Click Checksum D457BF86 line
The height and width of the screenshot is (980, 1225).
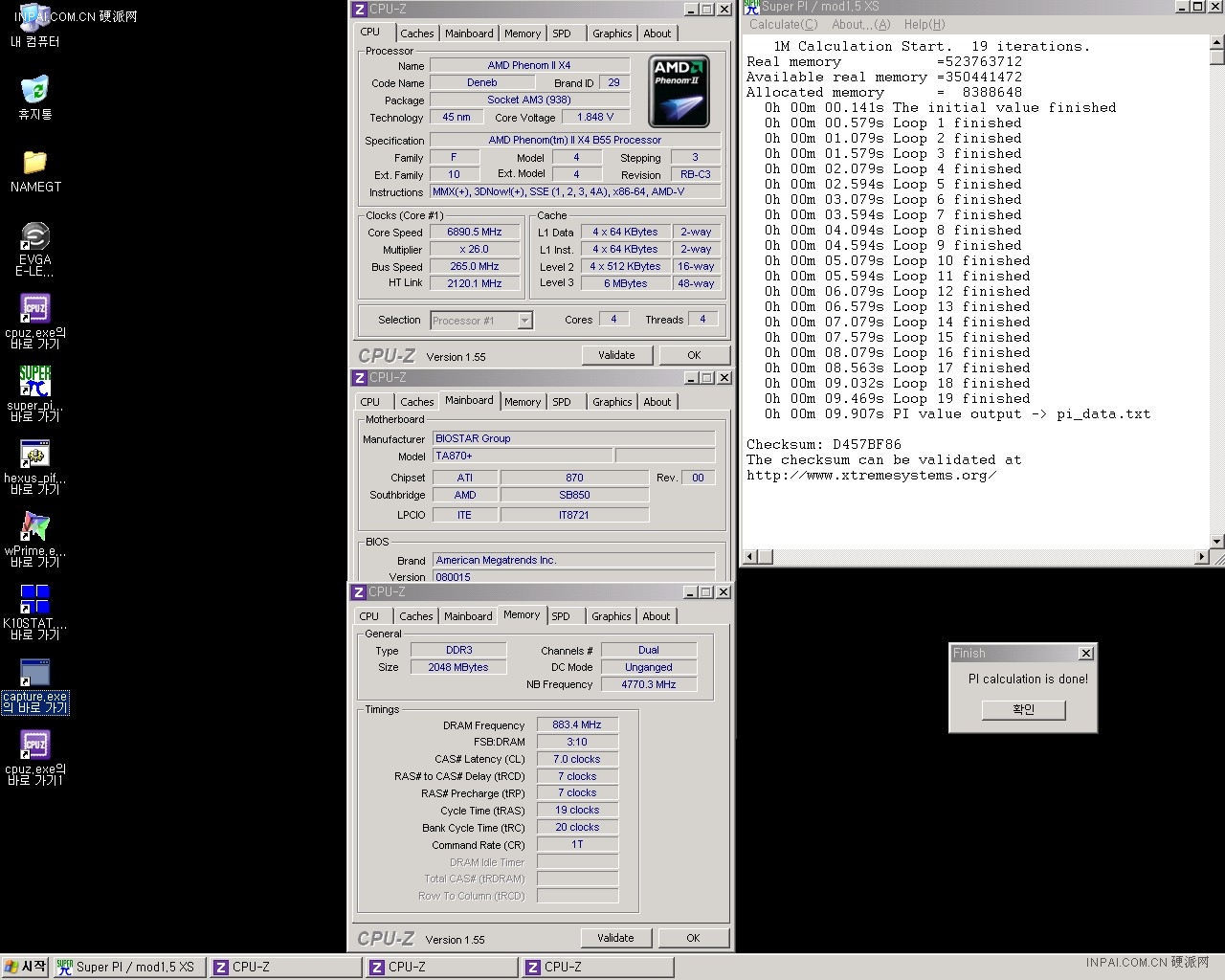click(824, 445)
